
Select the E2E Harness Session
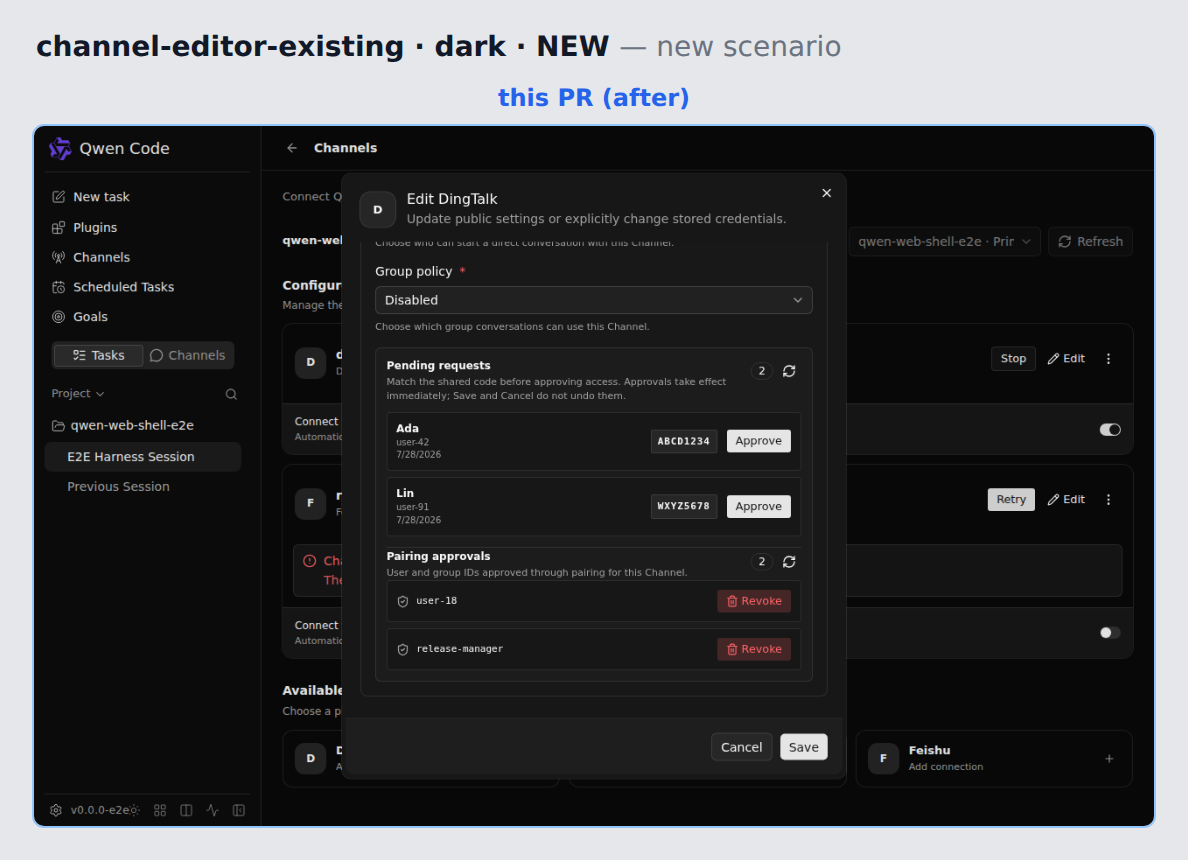click(x=143, y=457)
